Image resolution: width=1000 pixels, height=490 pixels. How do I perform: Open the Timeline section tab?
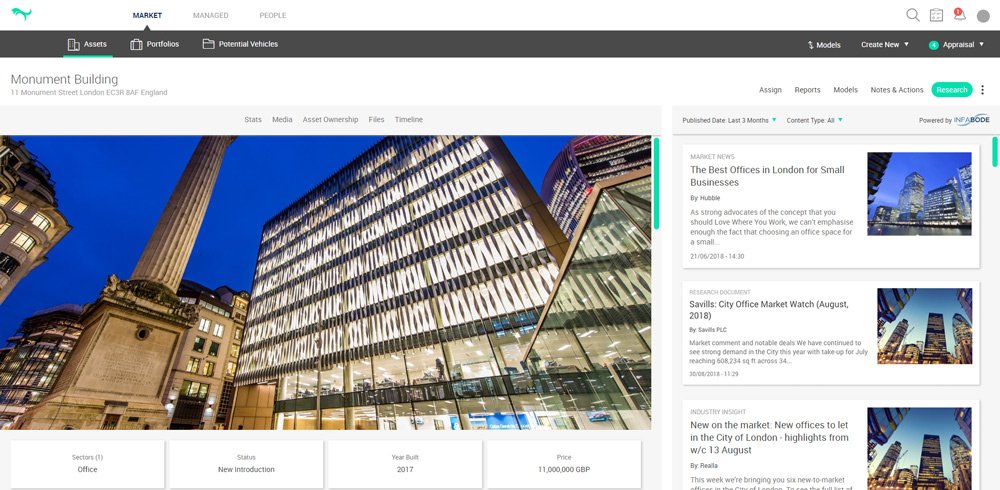pyautogui.click(x=409, y=120)
